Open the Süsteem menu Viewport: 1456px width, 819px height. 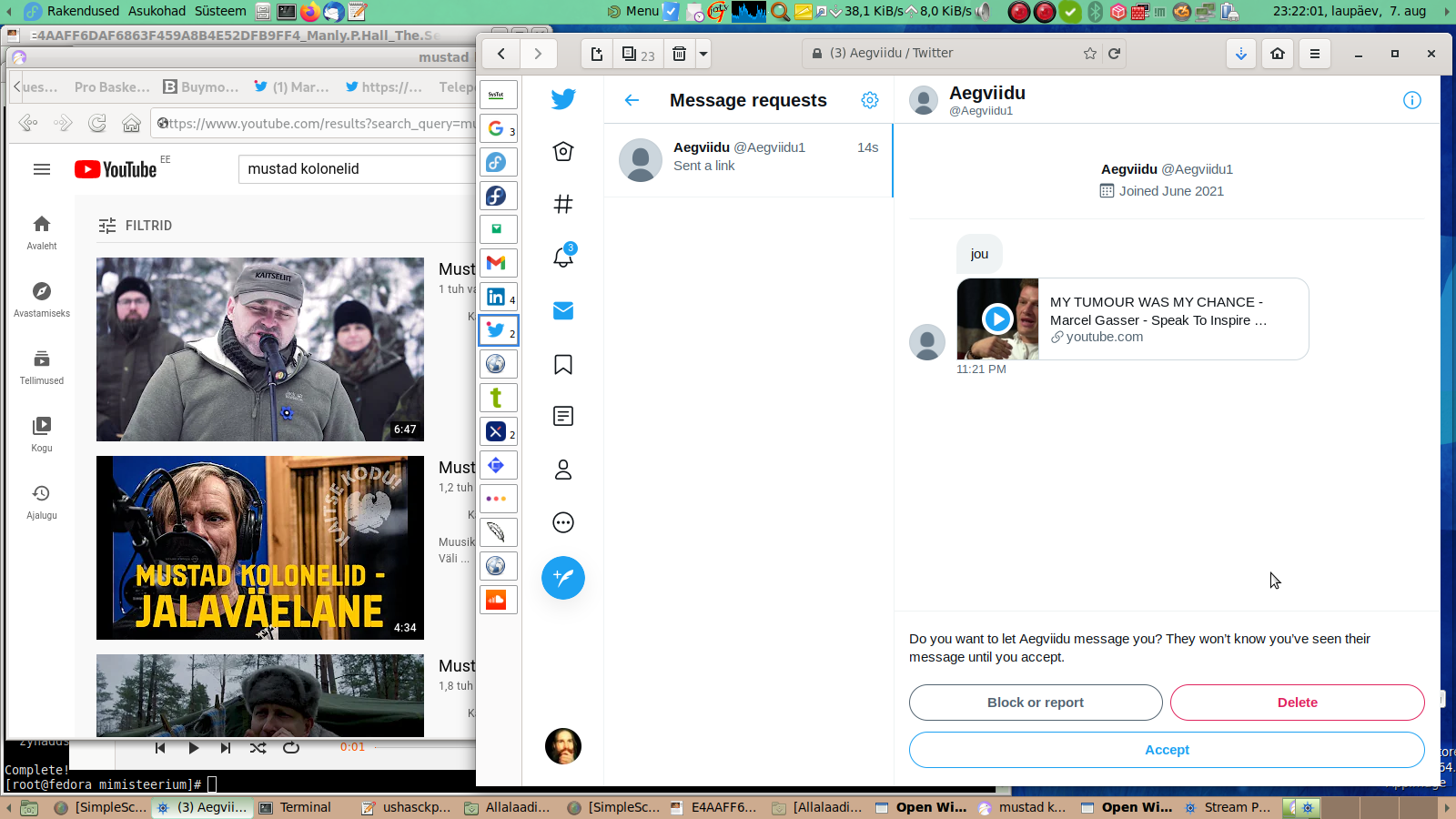click(x=219, y=11)
